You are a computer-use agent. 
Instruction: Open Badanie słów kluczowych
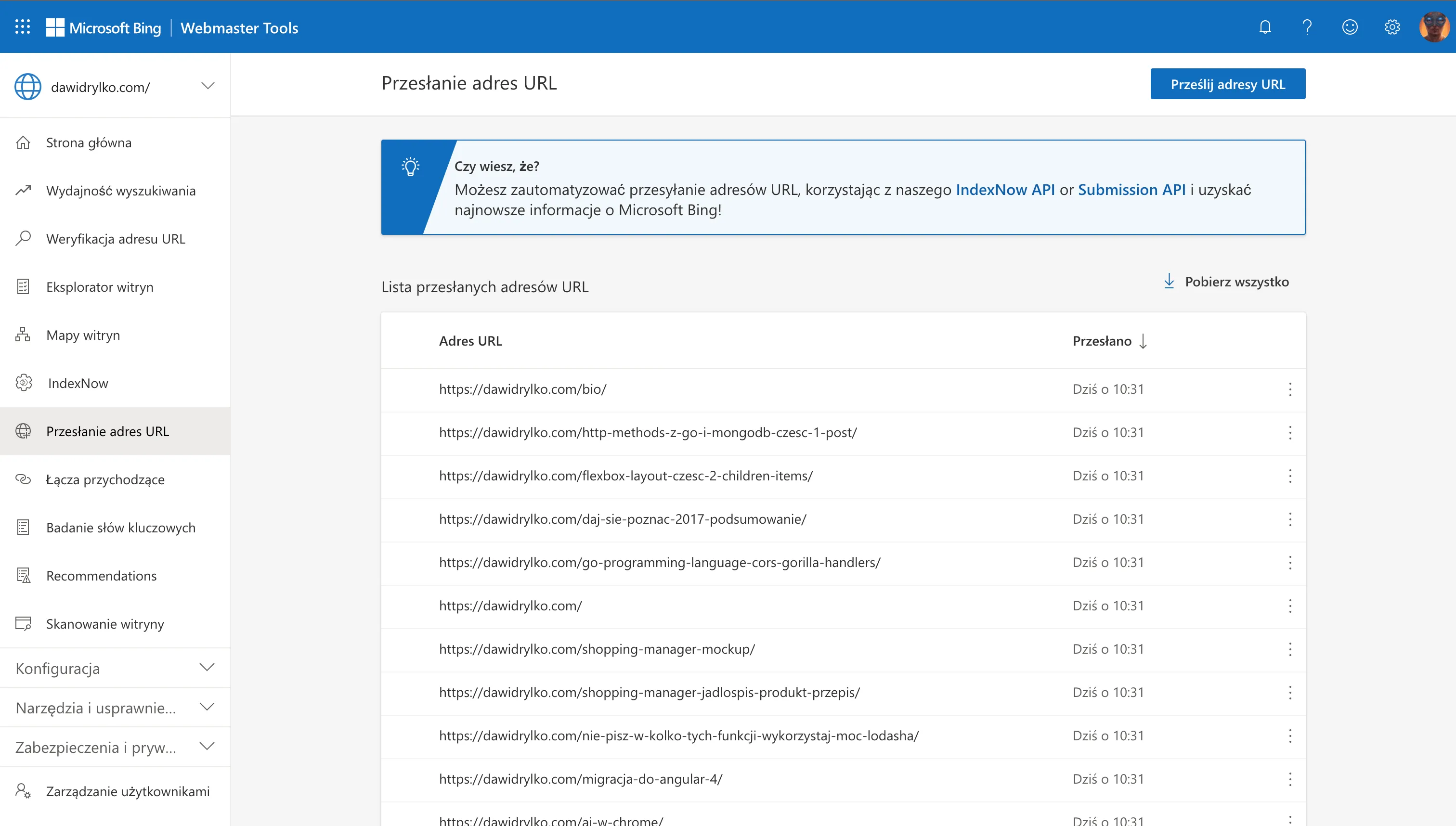[x=115, y=527]
